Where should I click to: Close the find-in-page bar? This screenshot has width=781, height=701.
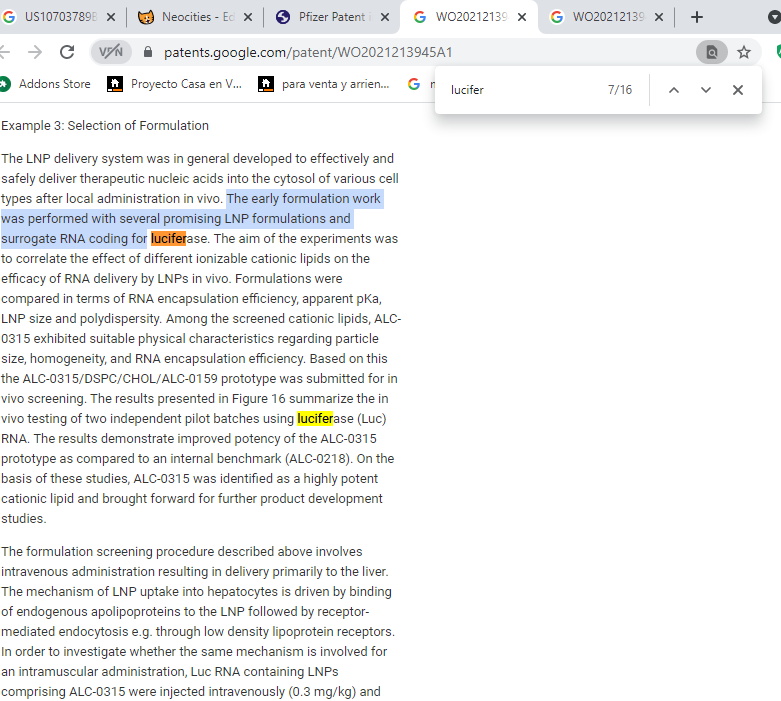point(738,90)
